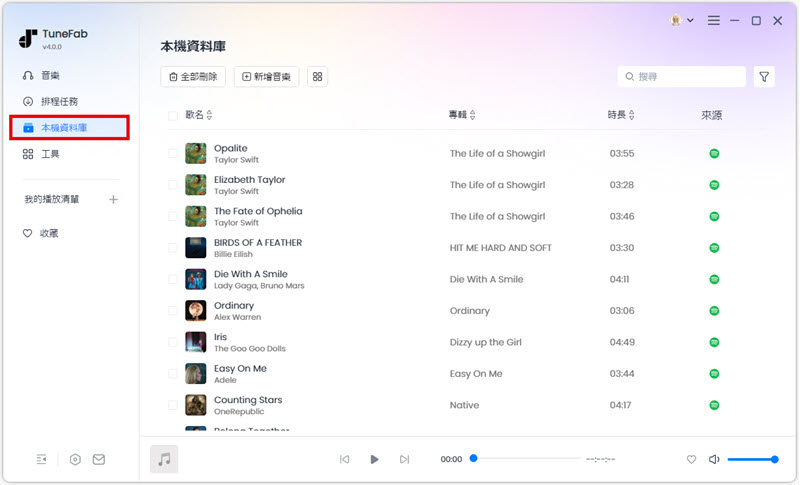This screenshot has height=485, width=800.
Task: Open 工具 in the sidebar
Action: pyautogui.click(x=41, y=154)
